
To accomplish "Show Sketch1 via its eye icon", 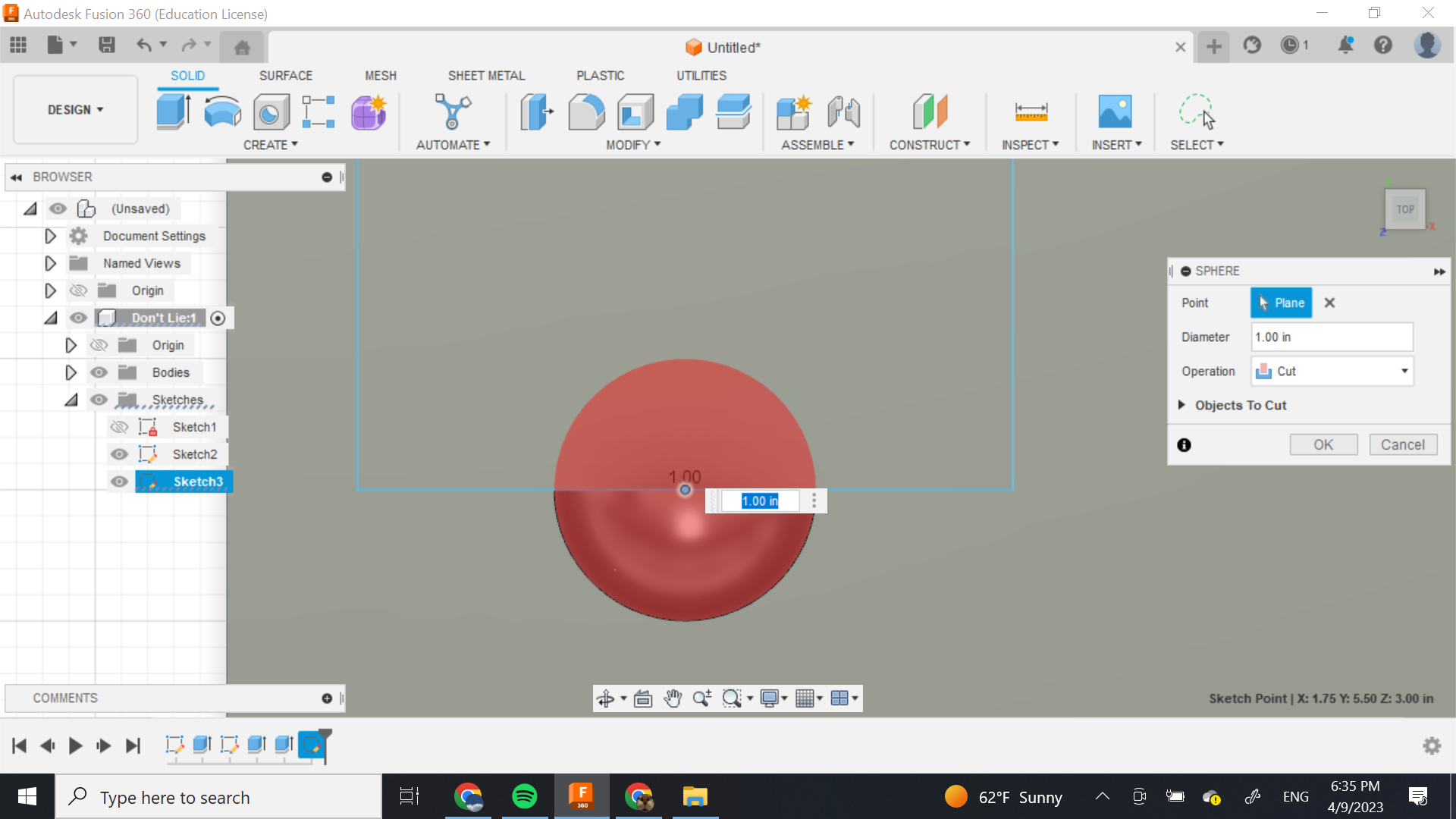I will 119,427.
